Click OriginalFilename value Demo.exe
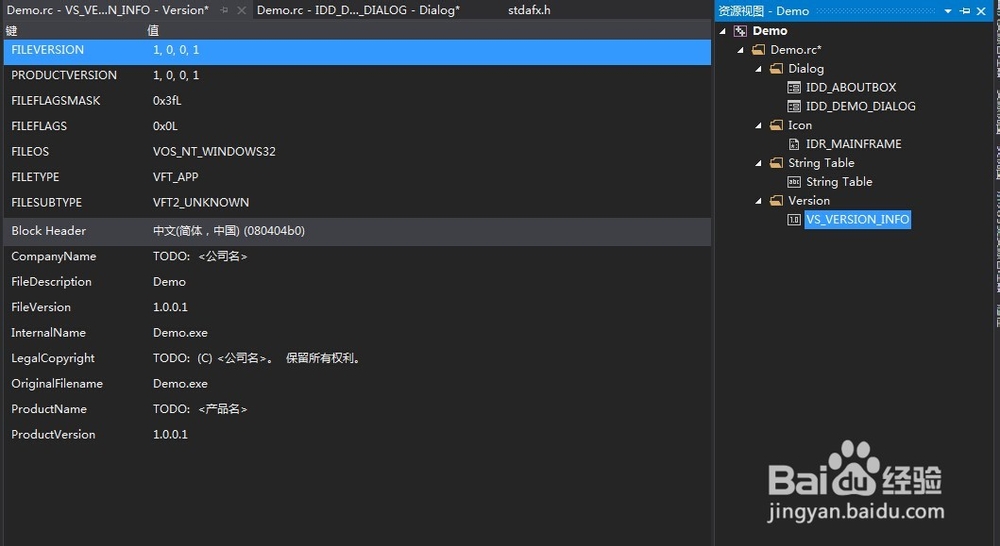Screen dimensions: 1000x546 pos(180,384)
